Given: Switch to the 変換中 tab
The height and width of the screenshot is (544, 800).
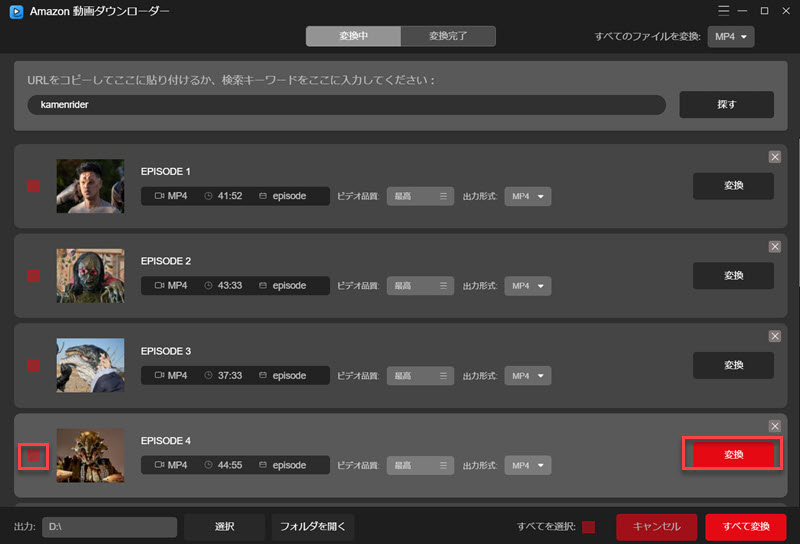Looking at the screenshot, I should [x=353, y=36].
